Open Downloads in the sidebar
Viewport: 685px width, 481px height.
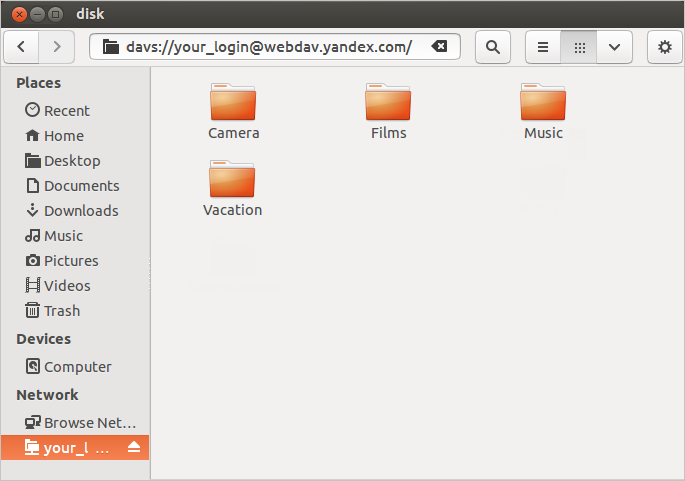[x=75, y=211]
